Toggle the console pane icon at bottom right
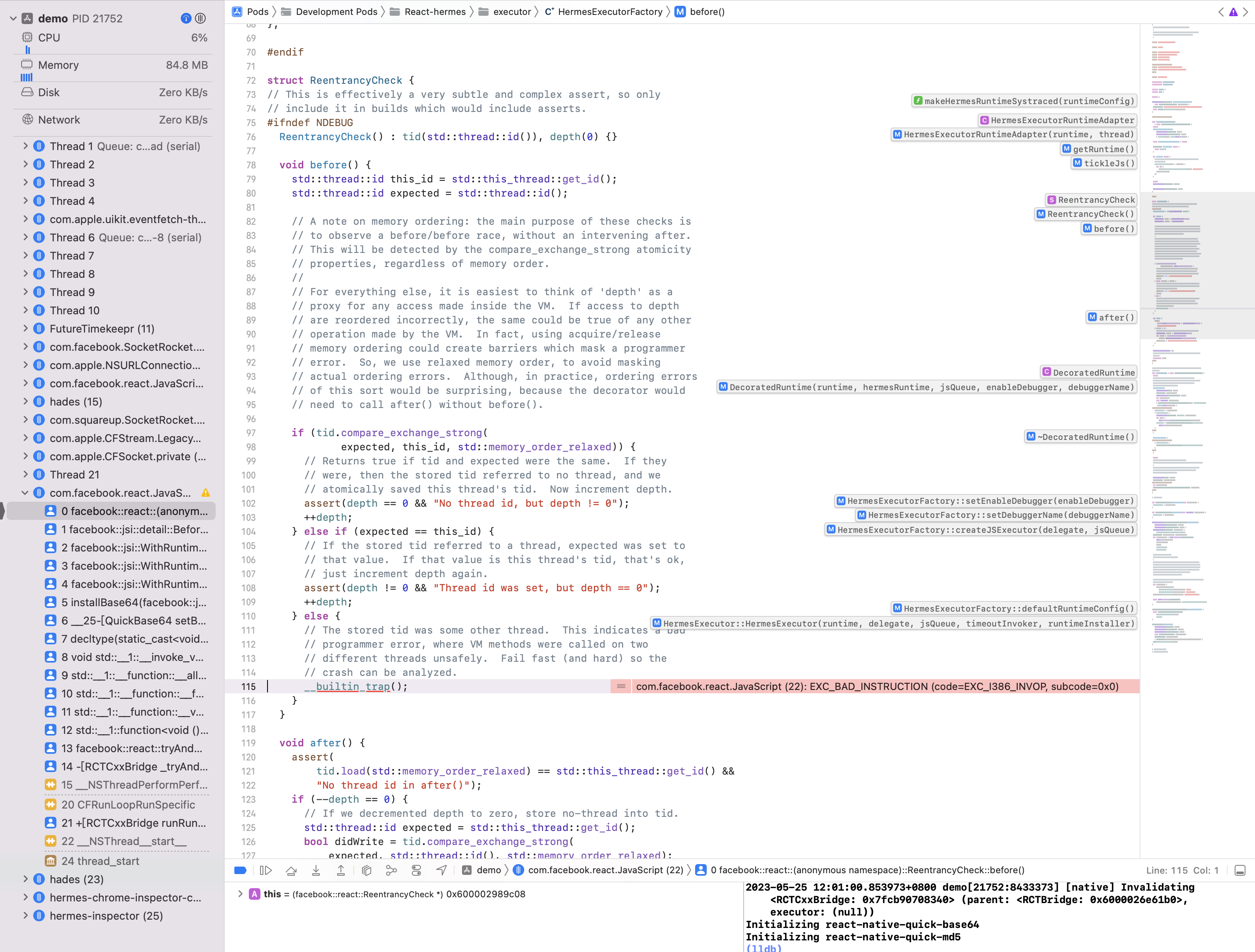Screen dimensions: 1255x952 pos(1239,870)
